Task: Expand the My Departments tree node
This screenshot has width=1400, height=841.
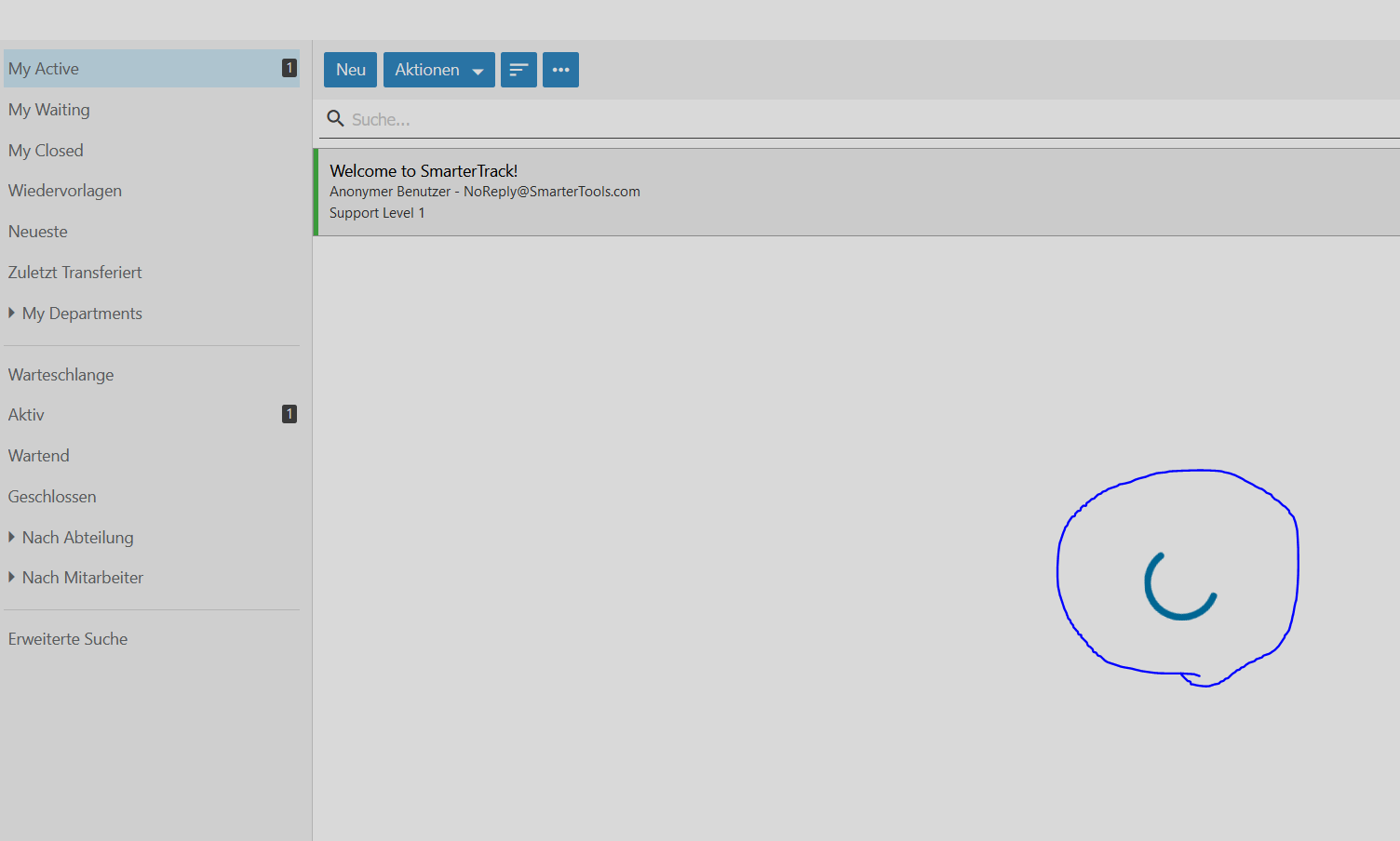Action: (x=12, y=314)
